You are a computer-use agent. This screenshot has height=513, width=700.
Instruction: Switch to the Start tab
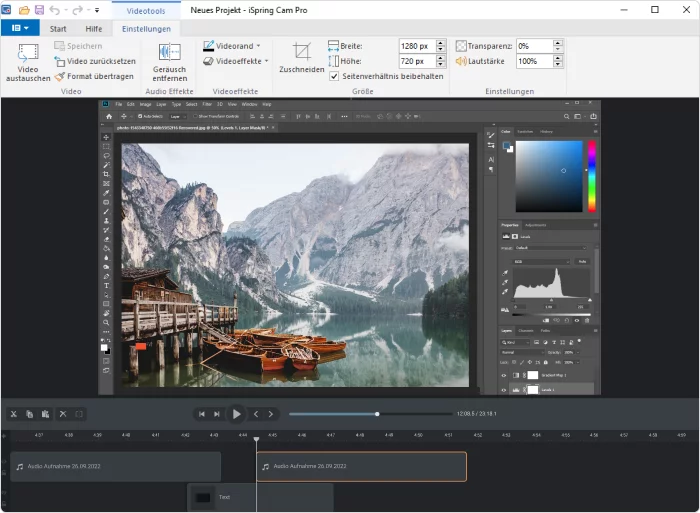58,29
